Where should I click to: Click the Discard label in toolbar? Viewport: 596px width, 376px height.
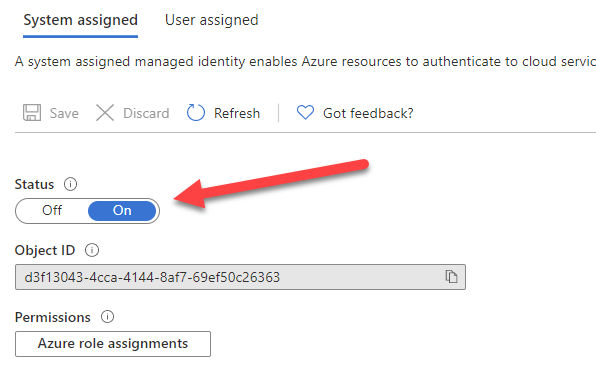point(146,113)
